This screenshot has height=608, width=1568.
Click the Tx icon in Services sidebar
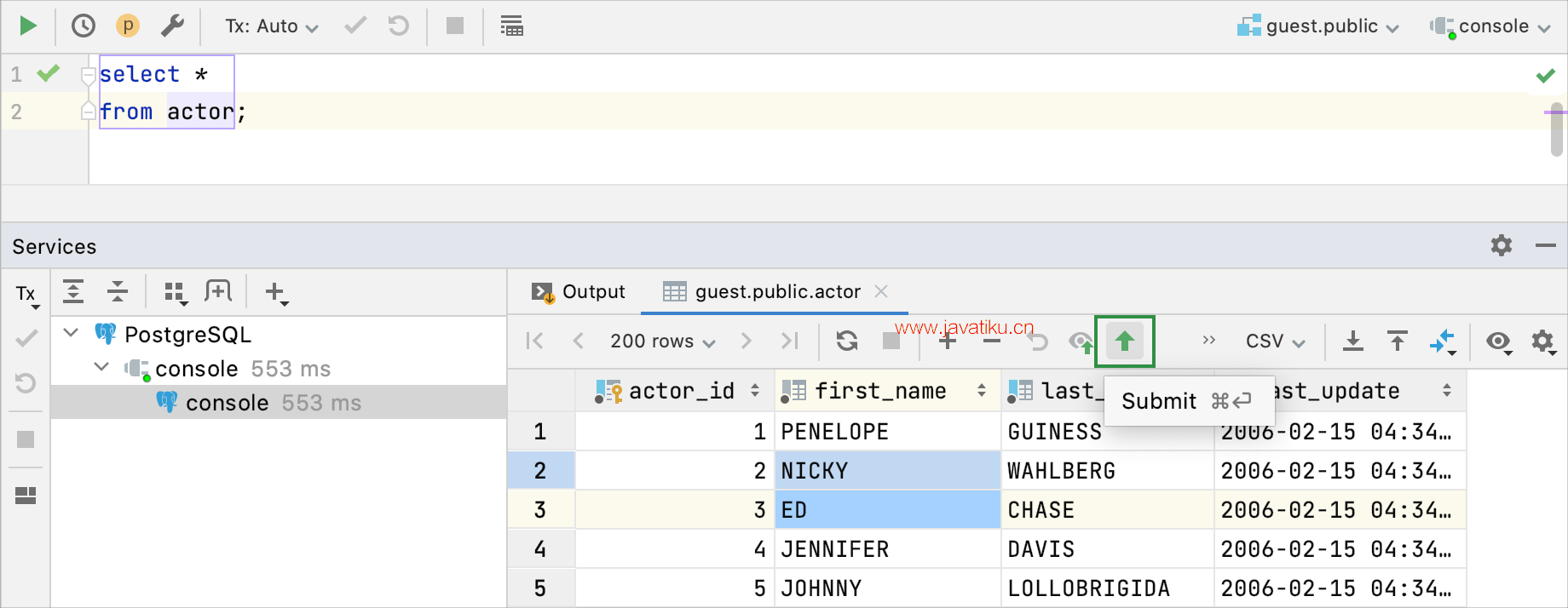(x=26, y=295)
